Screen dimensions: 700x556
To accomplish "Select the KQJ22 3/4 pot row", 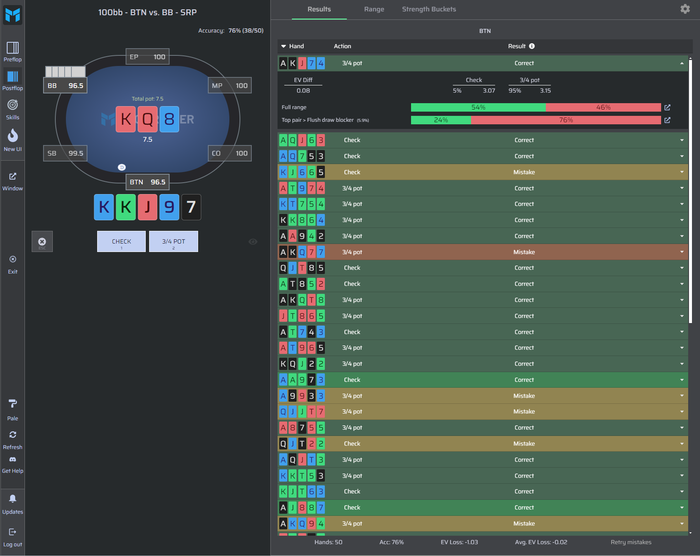I will [x=483, y=364].
